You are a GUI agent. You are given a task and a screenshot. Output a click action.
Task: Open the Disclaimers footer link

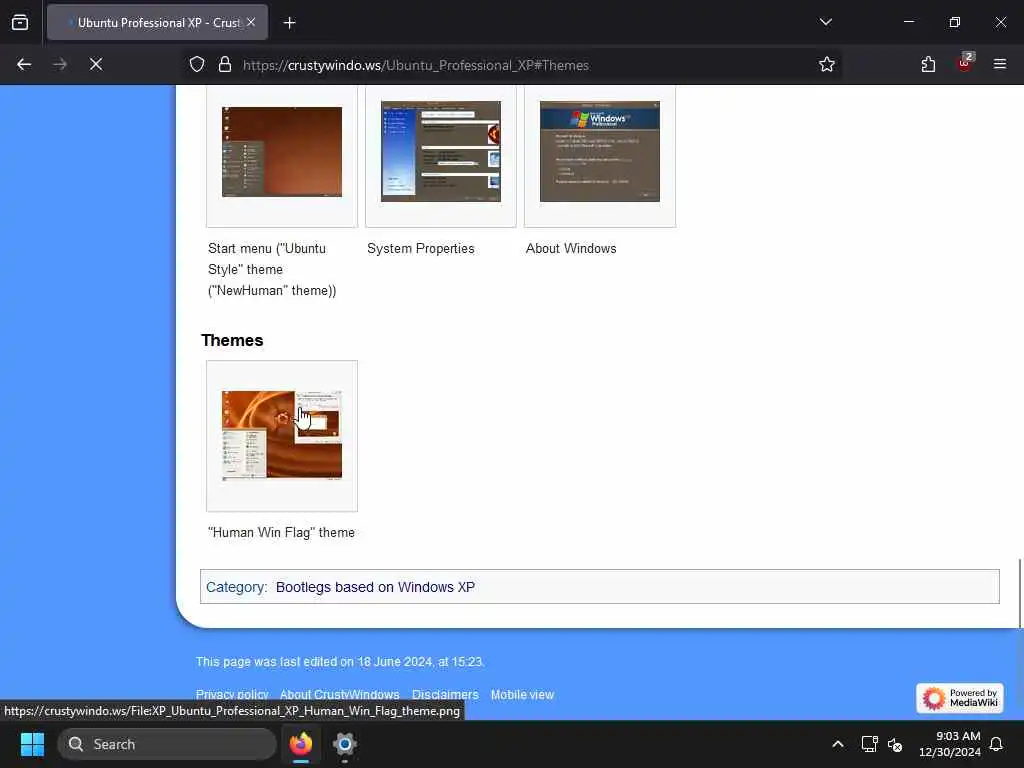coord(445,694)
